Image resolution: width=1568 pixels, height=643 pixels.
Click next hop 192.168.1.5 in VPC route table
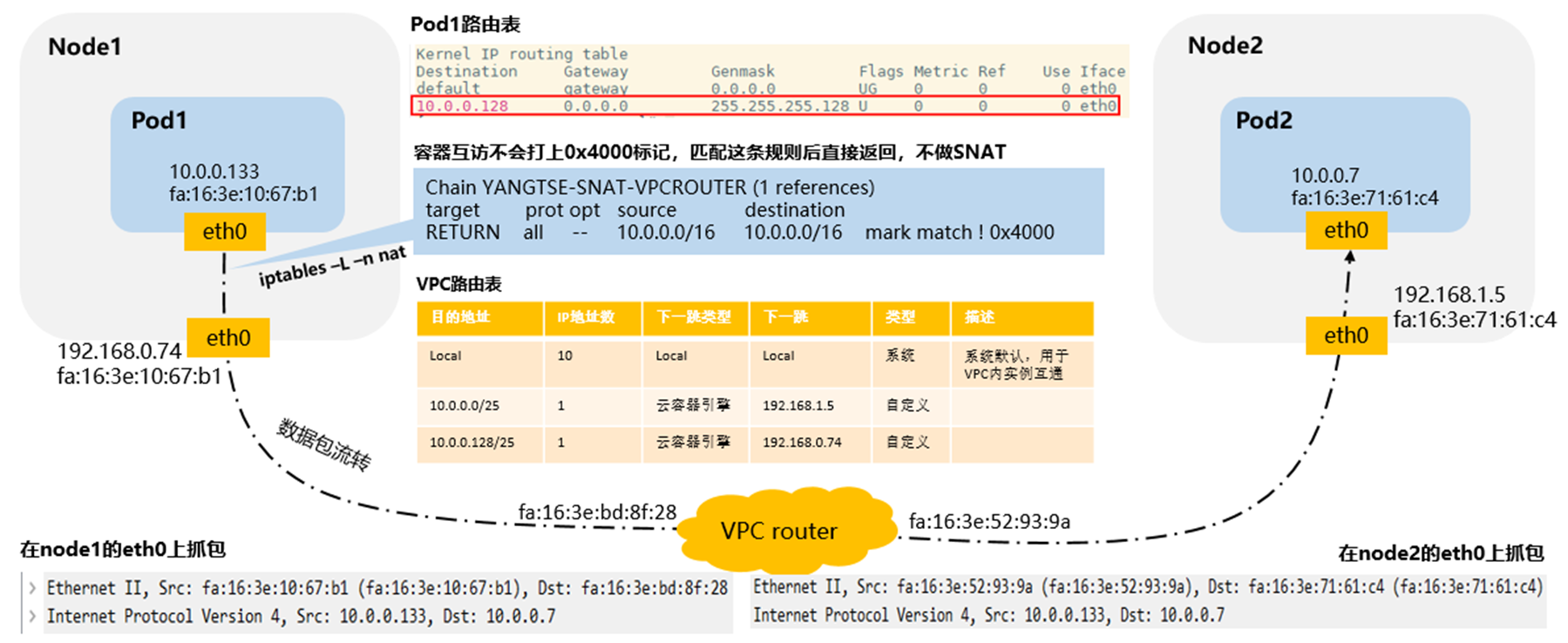tap(798, 406)
